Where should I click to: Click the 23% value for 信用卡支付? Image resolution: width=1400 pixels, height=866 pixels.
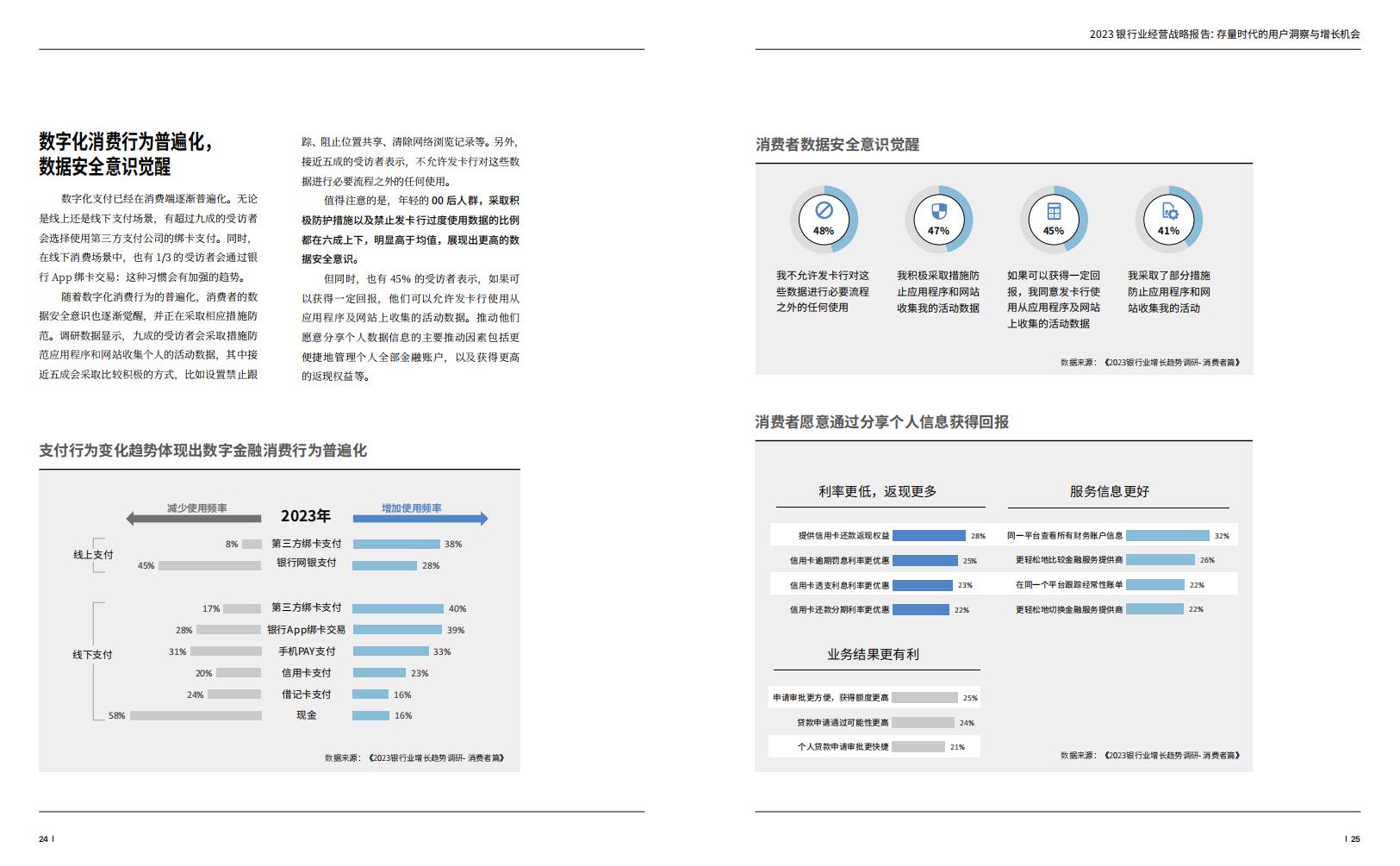click(420, 674)
